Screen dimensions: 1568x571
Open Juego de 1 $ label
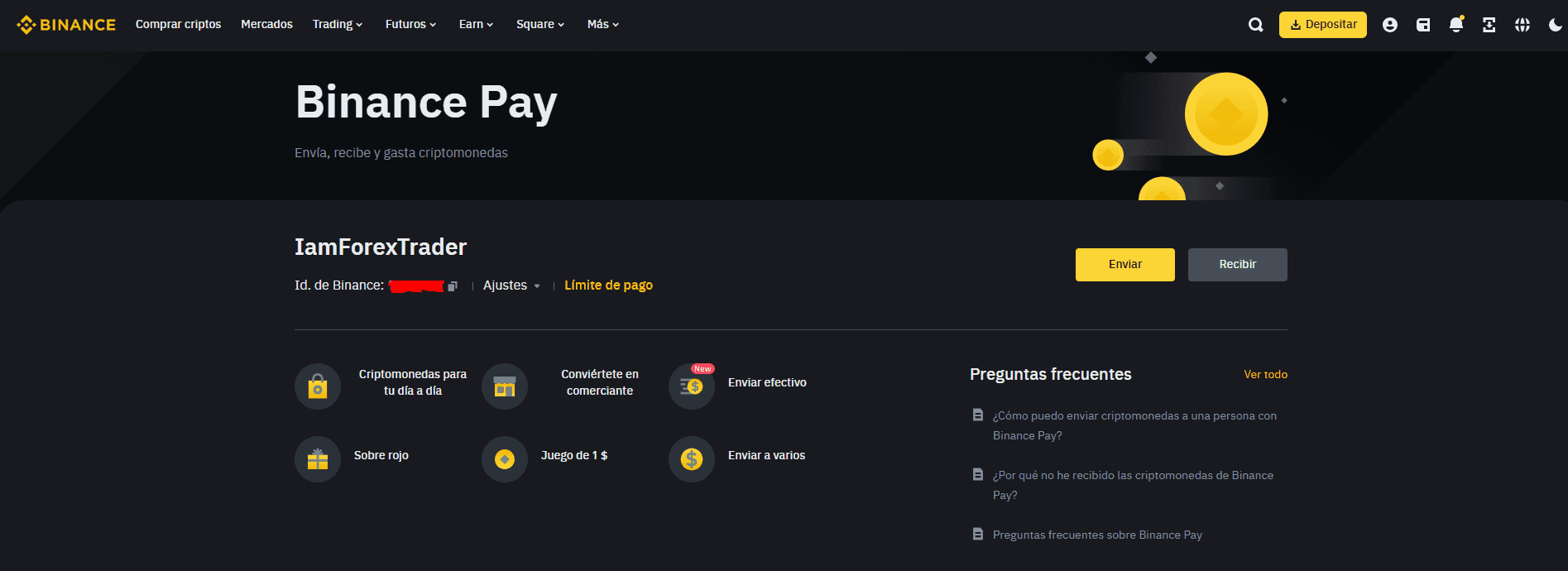(x=574, y=455)
